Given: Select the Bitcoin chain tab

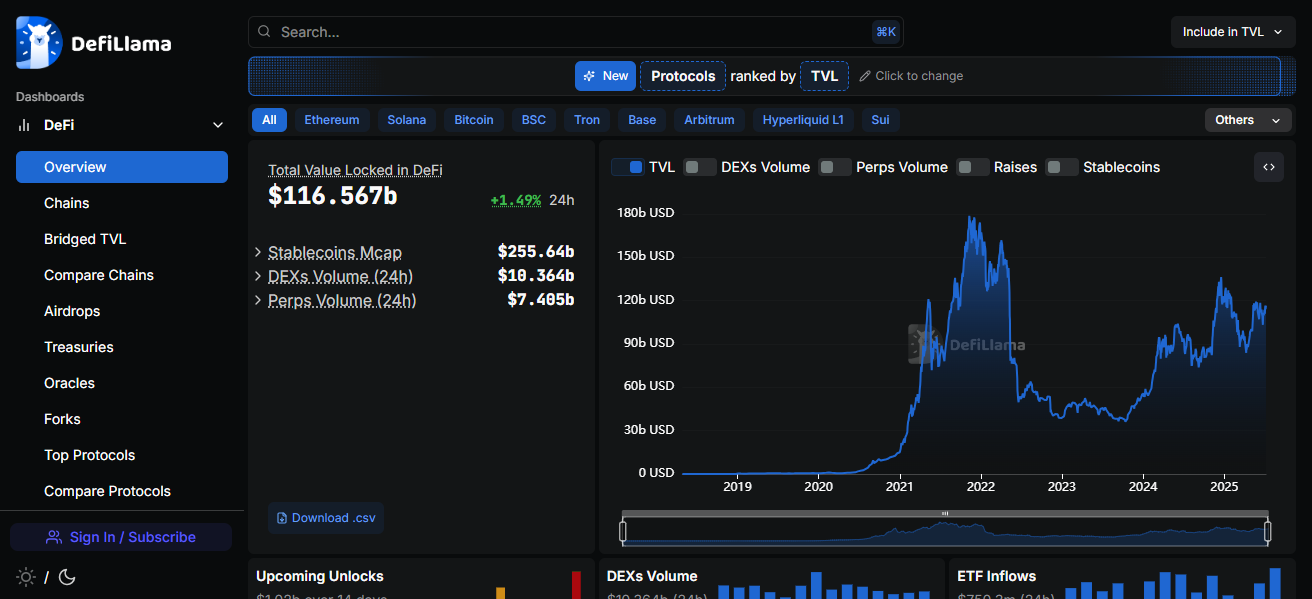Looking at the screenshot, I should click(x=474, y=120).
